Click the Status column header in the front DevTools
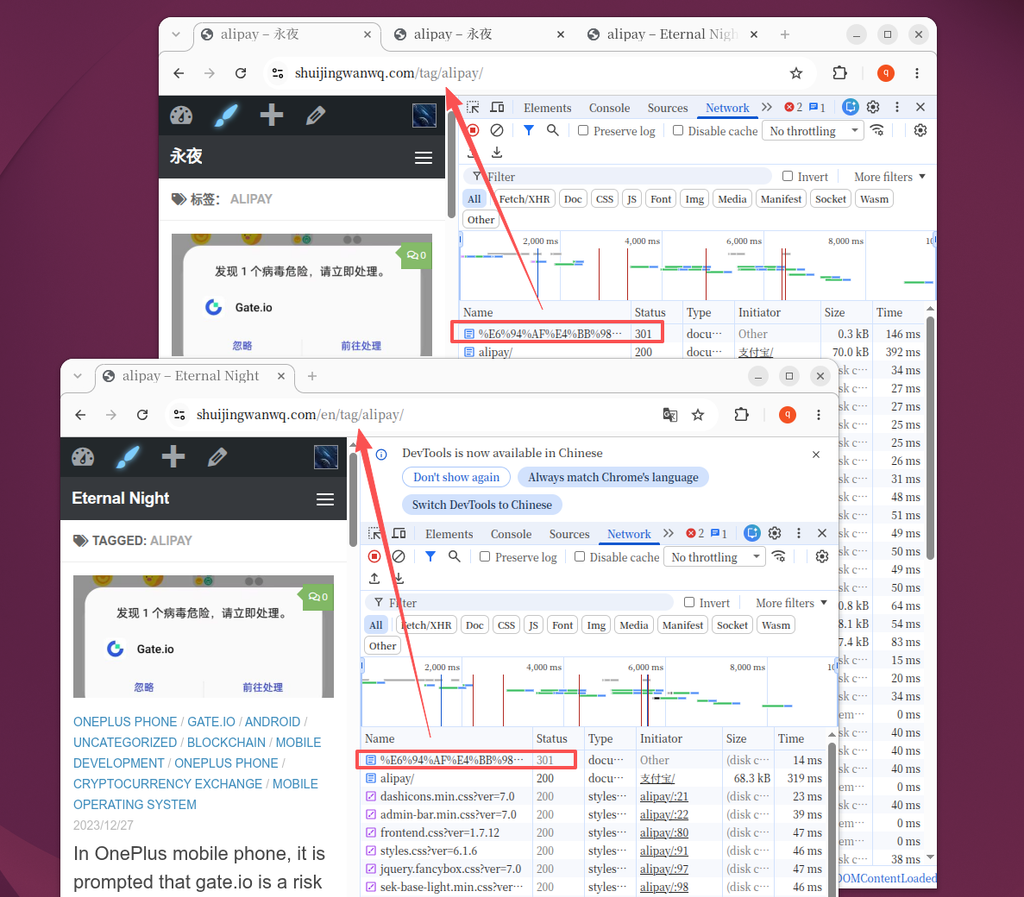Viewport: 1024px width, 897px height. (552, 738)
